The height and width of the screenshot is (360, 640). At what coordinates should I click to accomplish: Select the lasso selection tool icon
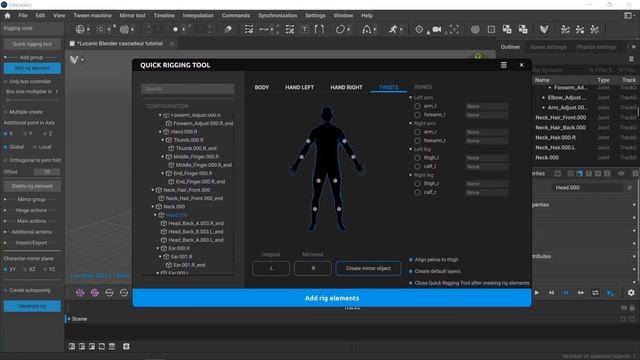coord(340,29)
